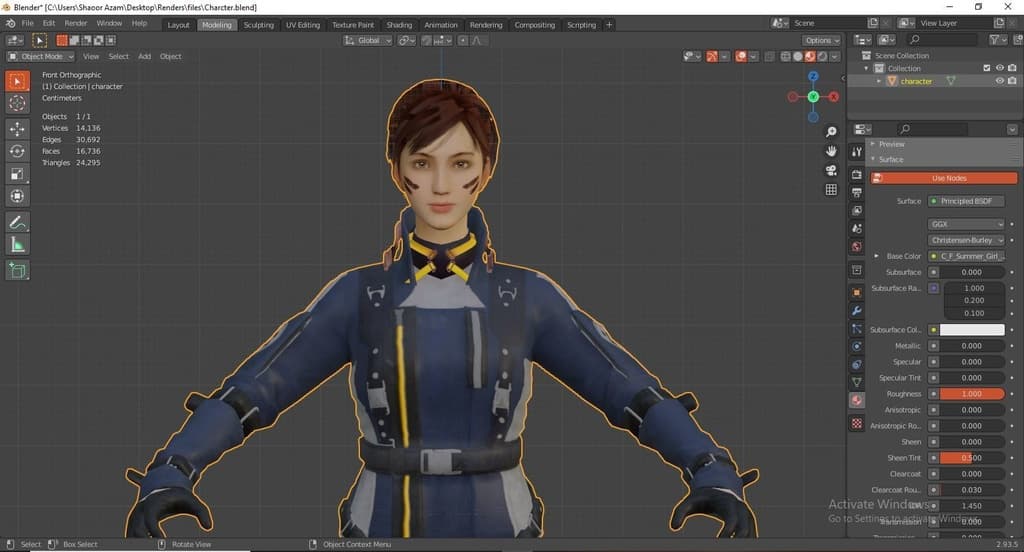Toggle camera view in viewport gizmo
1024x552 pixels.
coord(831,170)
